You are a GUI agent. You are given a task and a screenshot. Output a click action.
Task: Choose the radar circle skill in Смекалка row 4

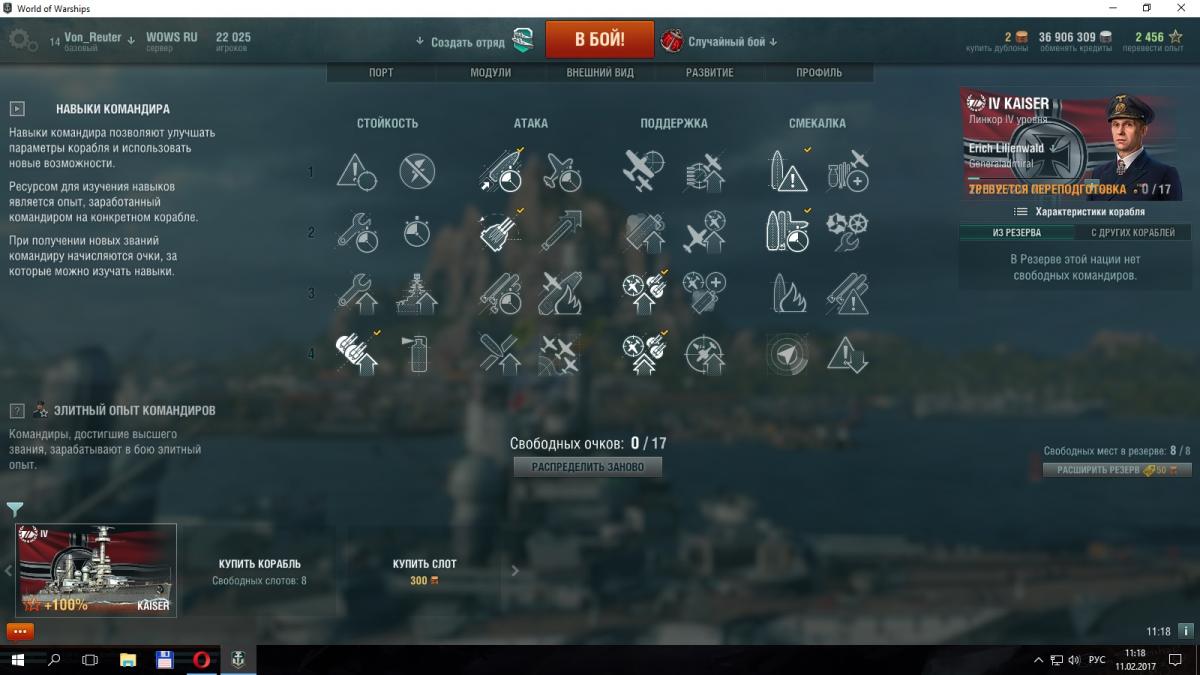(787, 353)
